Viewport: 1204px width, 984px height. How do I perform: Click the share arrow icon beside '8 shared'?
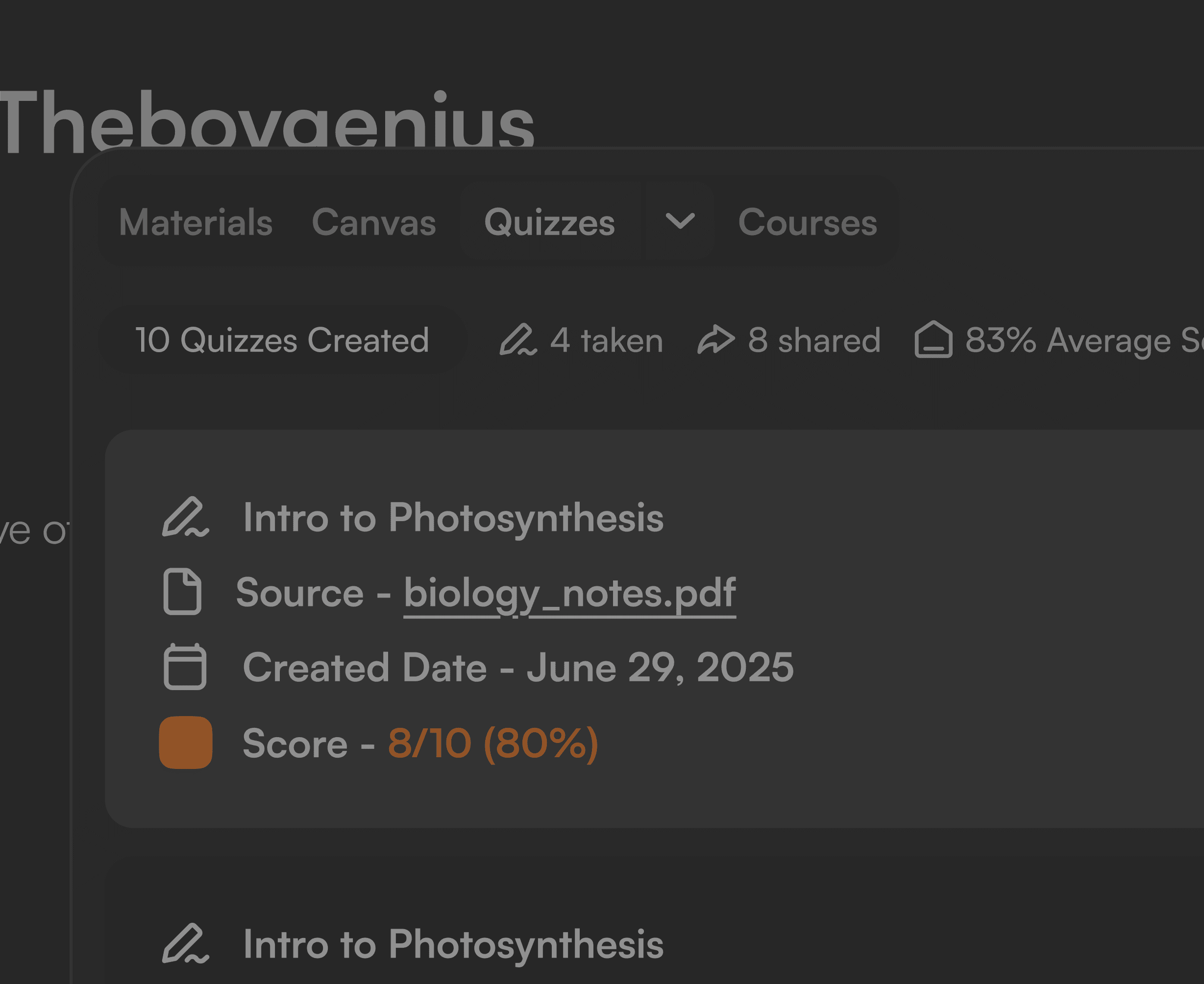click(x=716, y=340)
